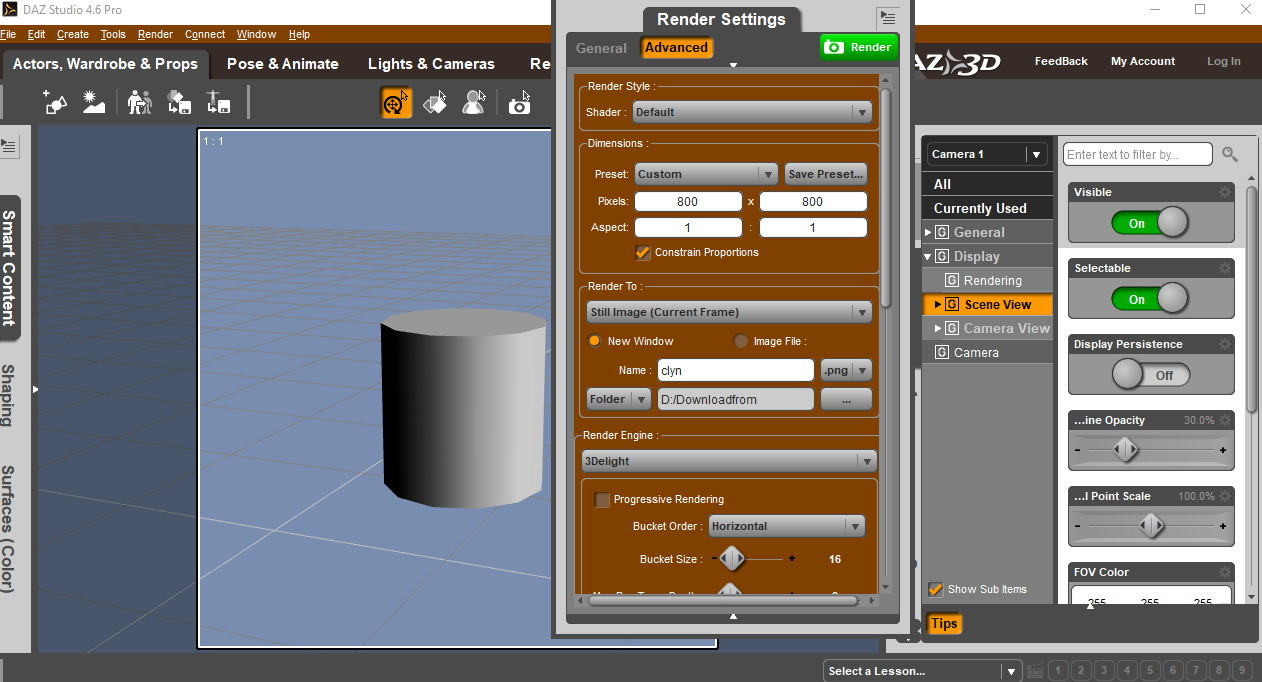The width and height of the screenshot is (1262, 682).
Task: Uncheck the Show Sub Items checkbox
Action: [x=936, y=589]
